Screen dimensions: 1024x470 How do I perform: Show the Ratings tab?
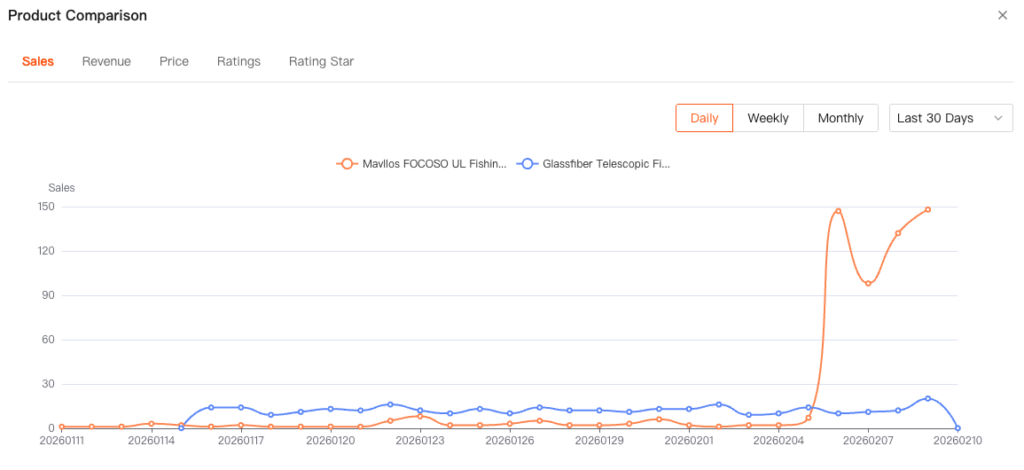coord(239,61)
